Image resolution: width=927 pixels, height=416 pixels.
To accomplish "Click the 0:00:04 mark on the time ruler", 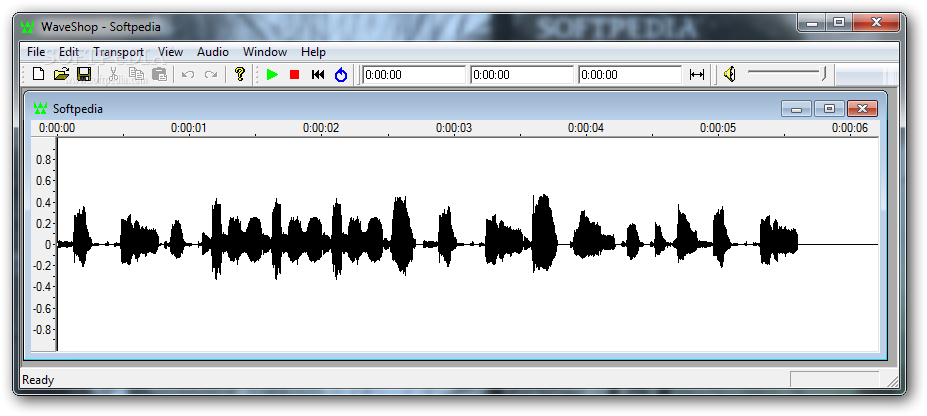I will tap(586, 128).
